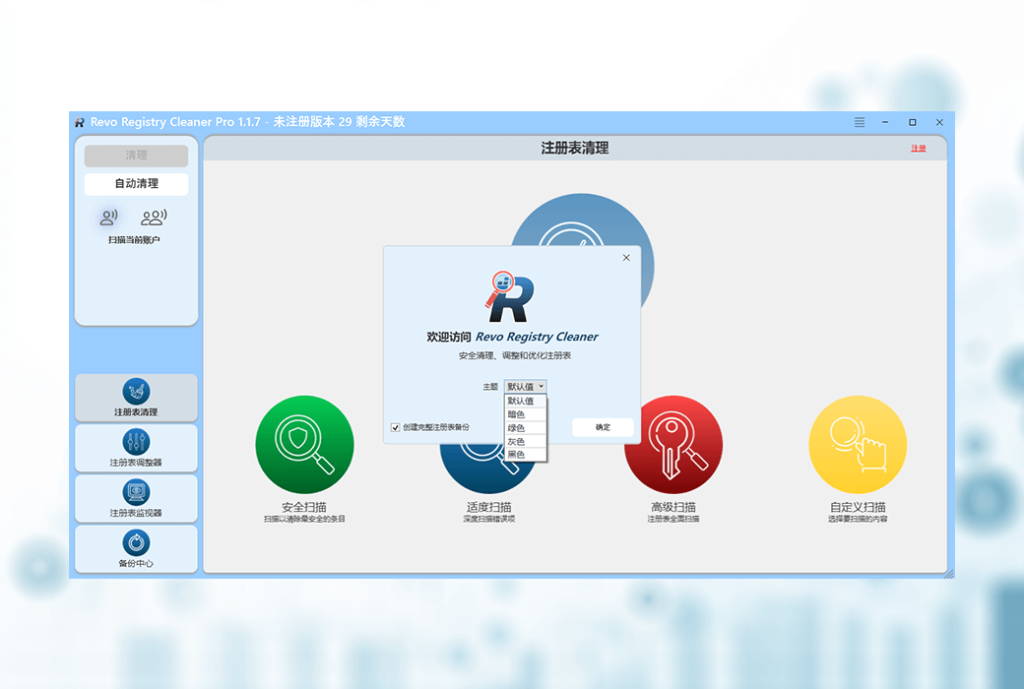Click the 扫描当前账户 label
This screenshot has height=689, width=1024.
(134, 240)
